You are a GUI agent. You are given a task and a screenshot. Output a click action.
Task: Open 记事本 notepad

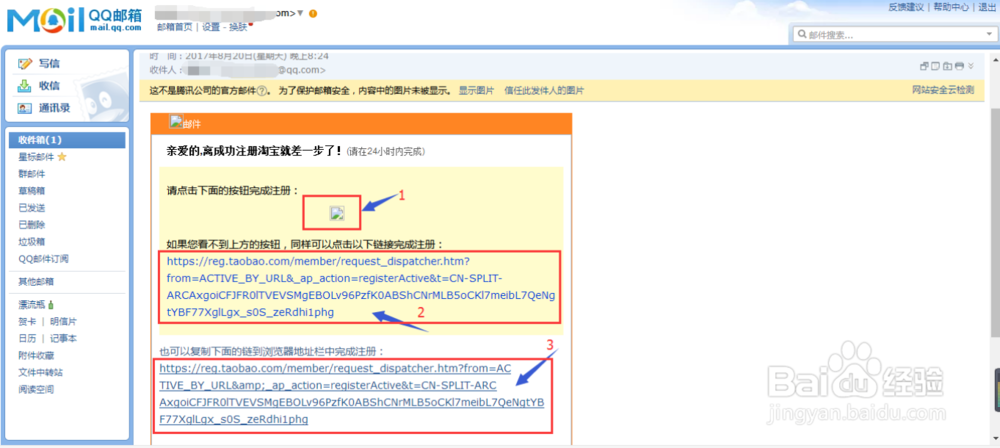tap(64, 338)
